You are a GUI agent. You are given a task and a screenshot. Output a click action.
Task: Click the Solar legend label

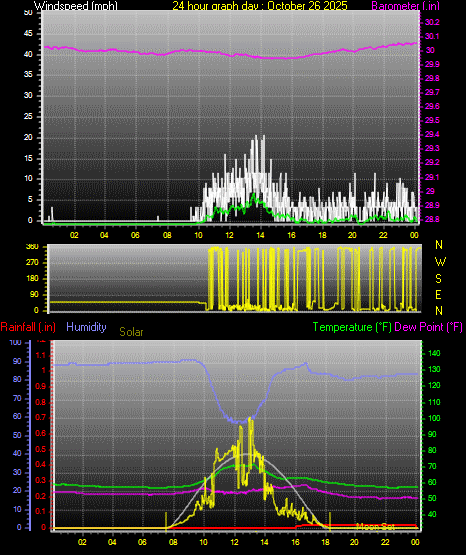131,332
